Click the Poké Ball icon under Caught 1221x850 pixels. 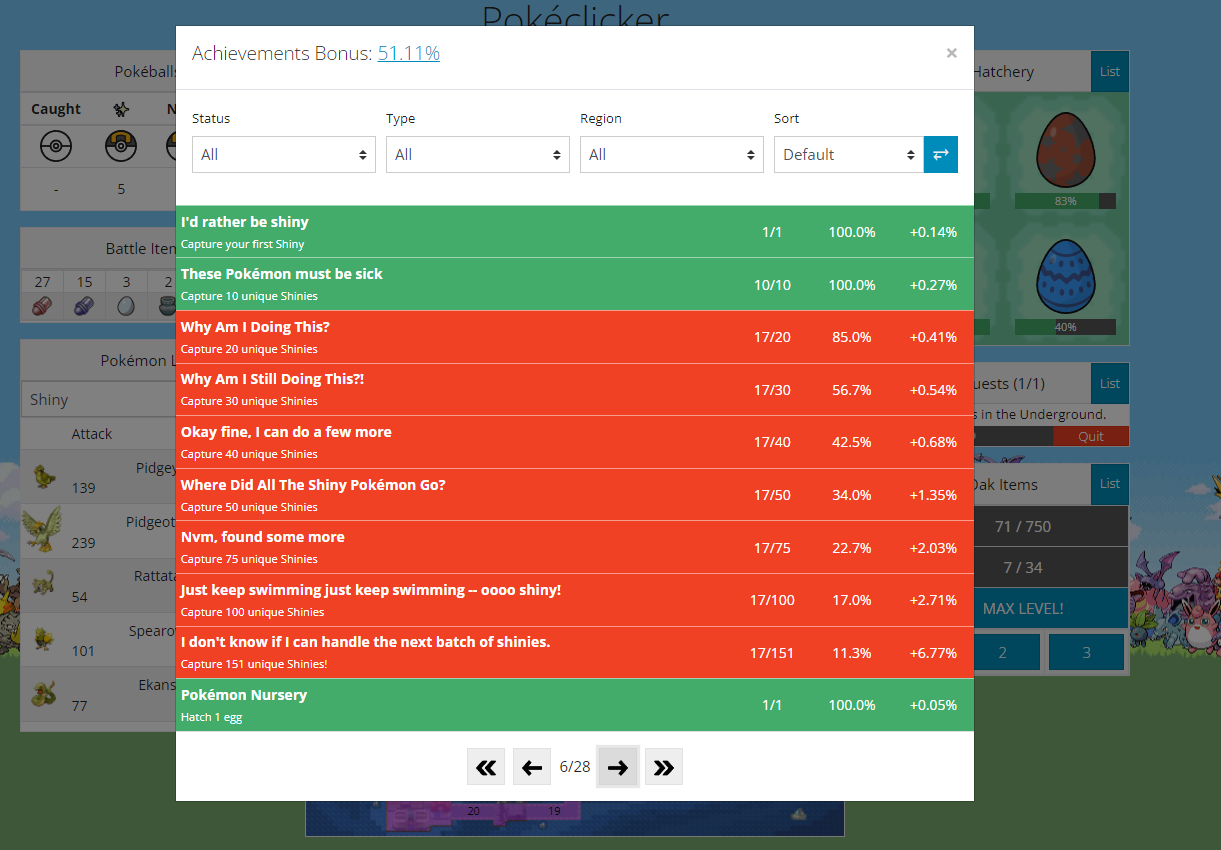click(x=56, y=148)
